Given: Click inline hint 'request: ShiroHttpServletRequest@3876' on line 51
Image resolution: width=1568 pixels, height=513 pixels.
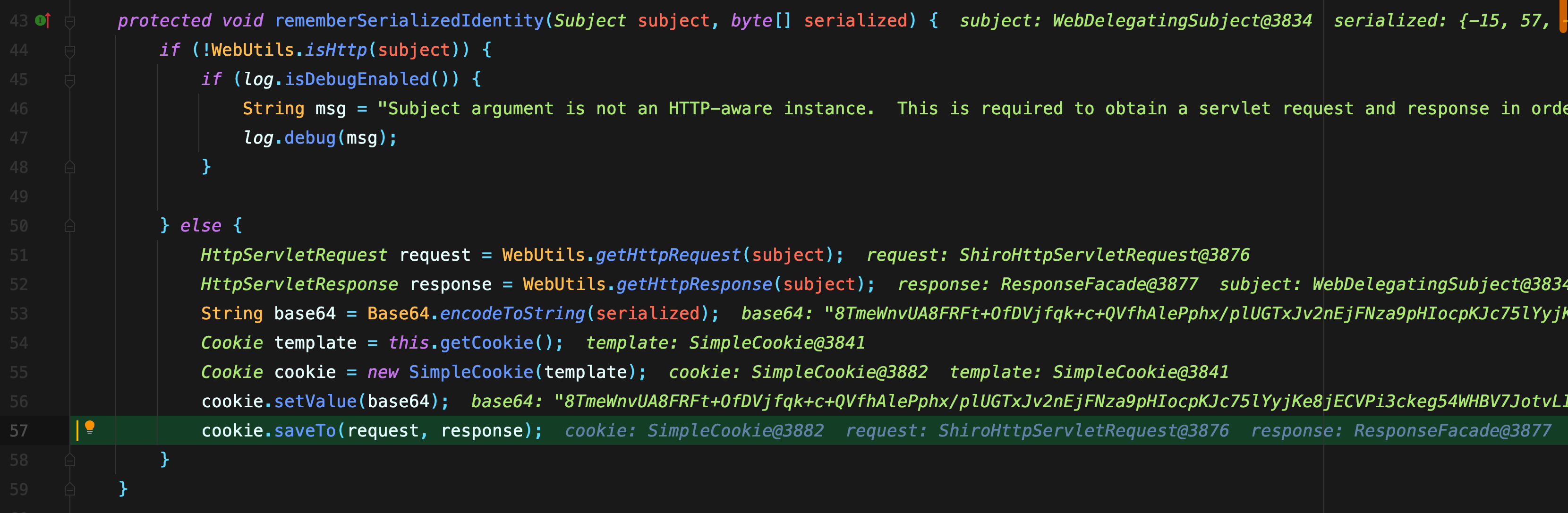Looking at the screenshot, I should click(x=1058, y=255).
